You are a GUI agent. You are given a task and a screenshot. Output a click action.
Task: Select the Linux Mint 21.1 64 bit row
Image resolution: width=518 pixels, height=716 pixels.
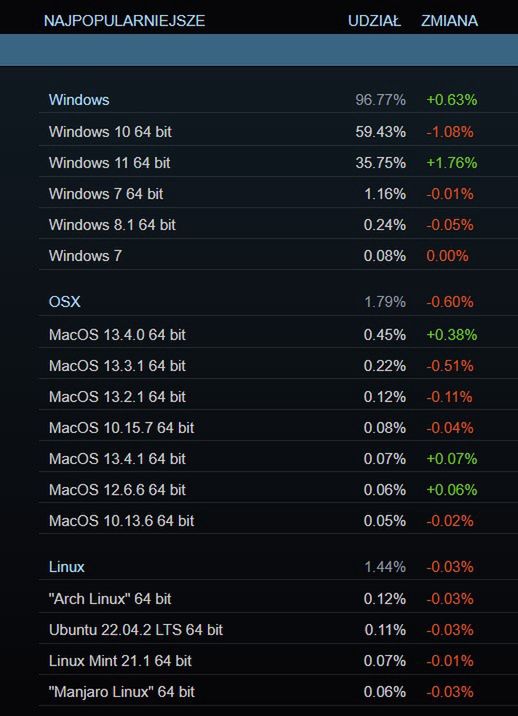tap(278, 661)
